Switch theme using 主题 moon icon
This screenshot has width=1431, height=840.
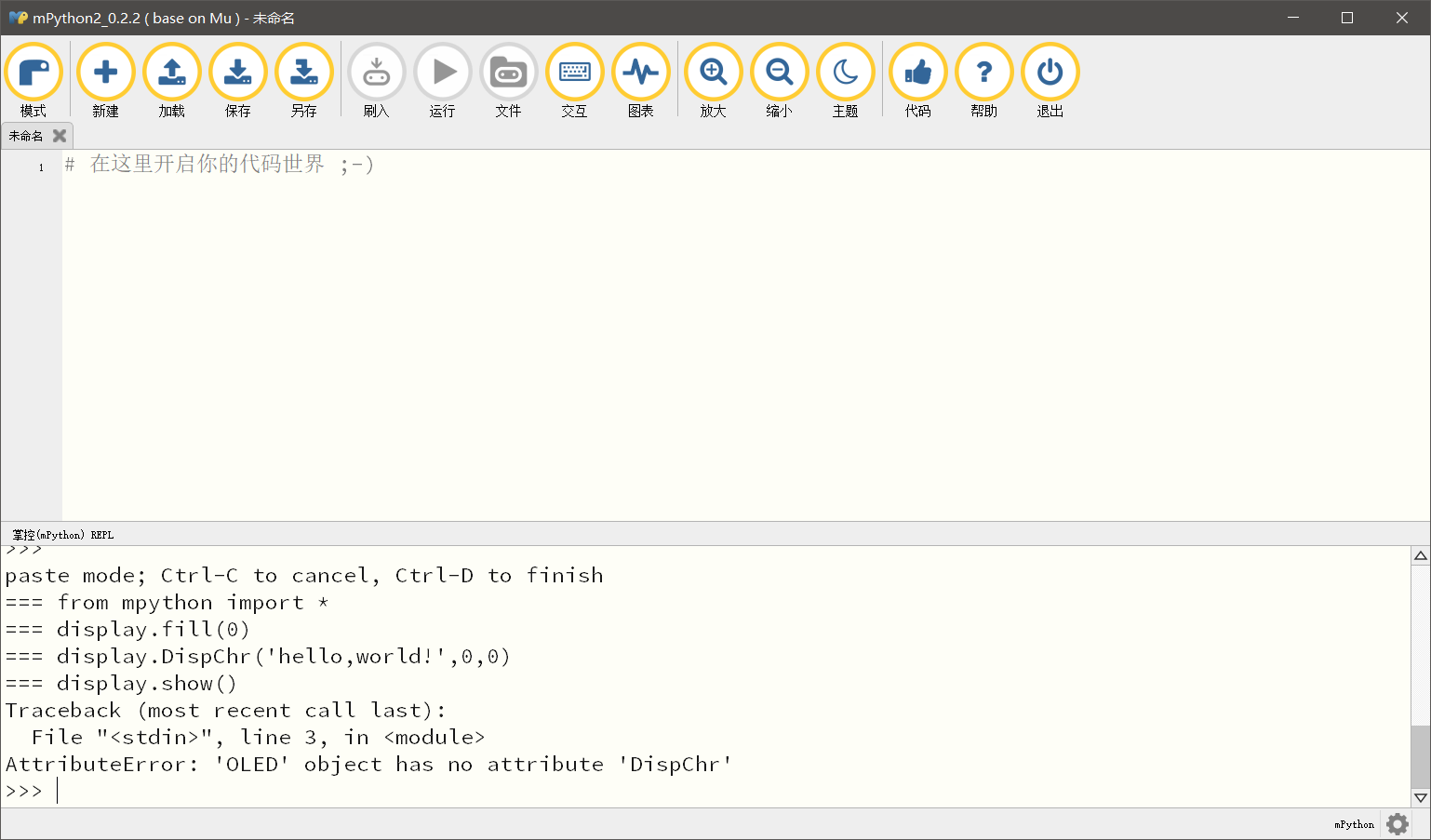tap(846, 81)
